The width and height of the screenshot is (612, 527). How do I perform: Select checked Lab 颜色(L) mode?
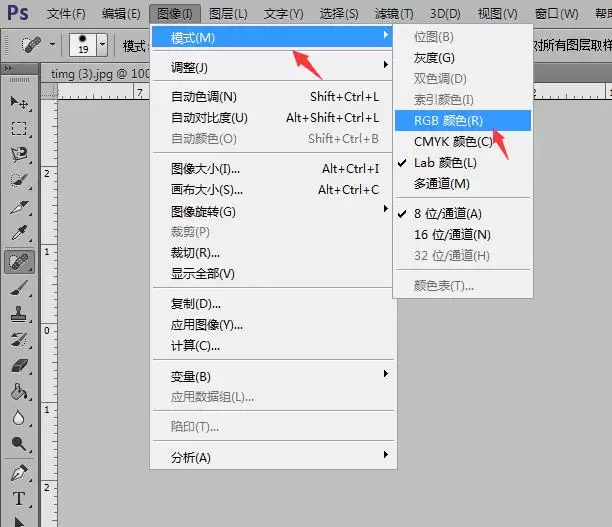point(463,162)
